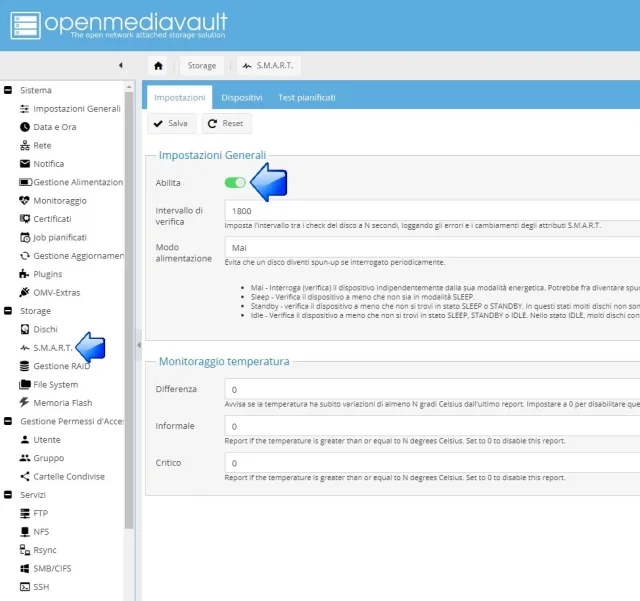640x601 pixels.
Task: Open Monitoraggio in sidebar
Action: click(59, 201)
